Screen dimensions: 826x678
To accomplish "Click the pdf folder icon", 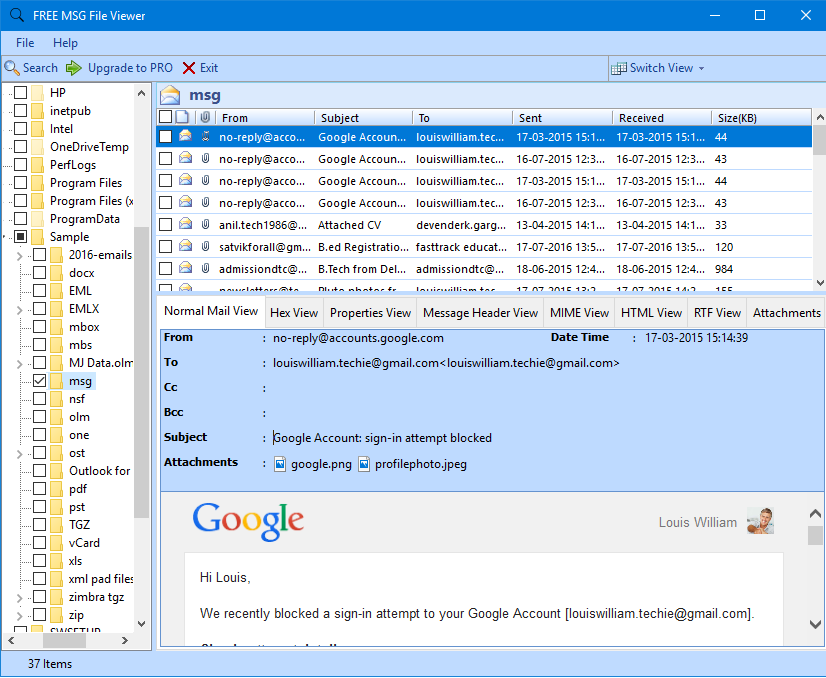I will (x=57, y=489).
